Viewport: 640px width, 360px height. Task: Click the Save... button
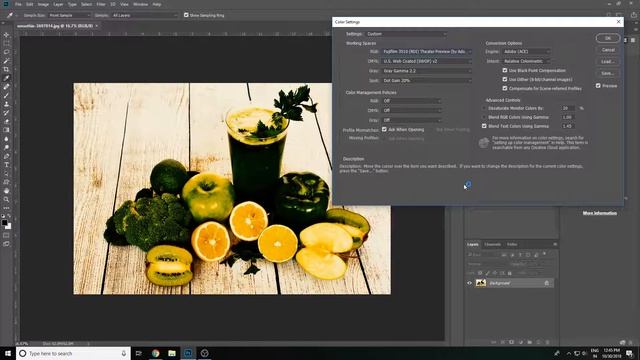coord(608,73)
